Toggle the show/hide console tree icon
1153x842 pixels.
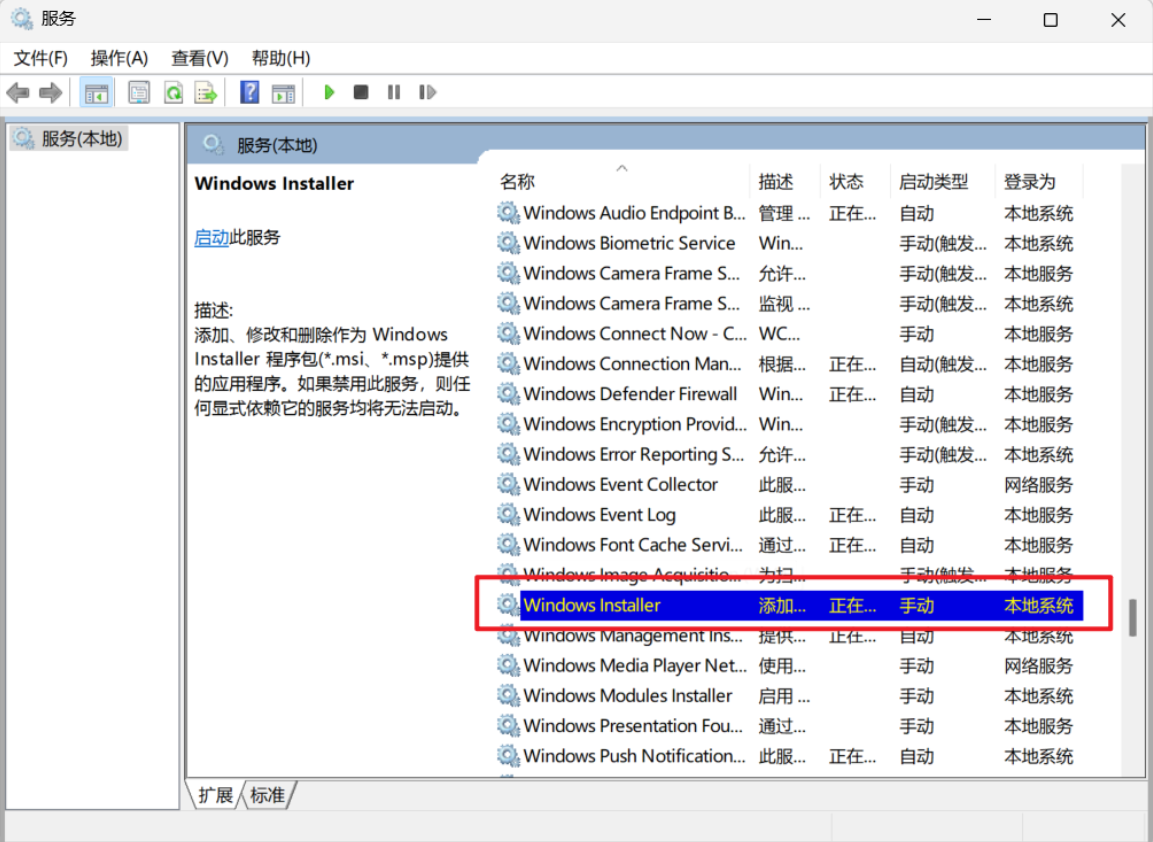point(96,93)
